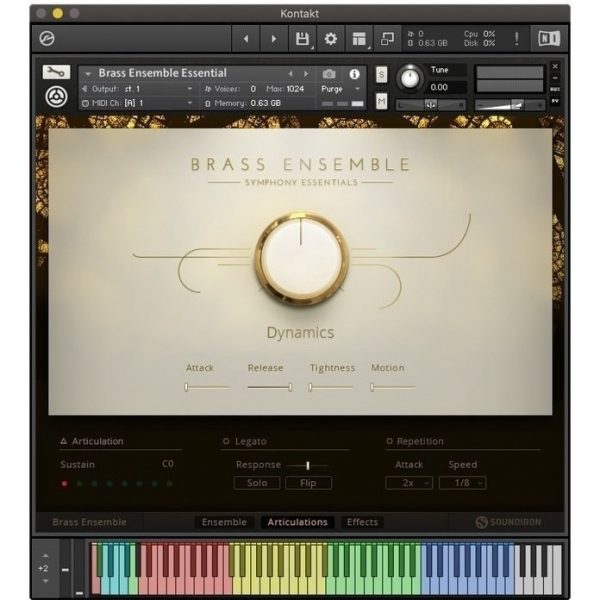600x600 pixels.
Task: Click the NI logo icon
Action: 549,38
